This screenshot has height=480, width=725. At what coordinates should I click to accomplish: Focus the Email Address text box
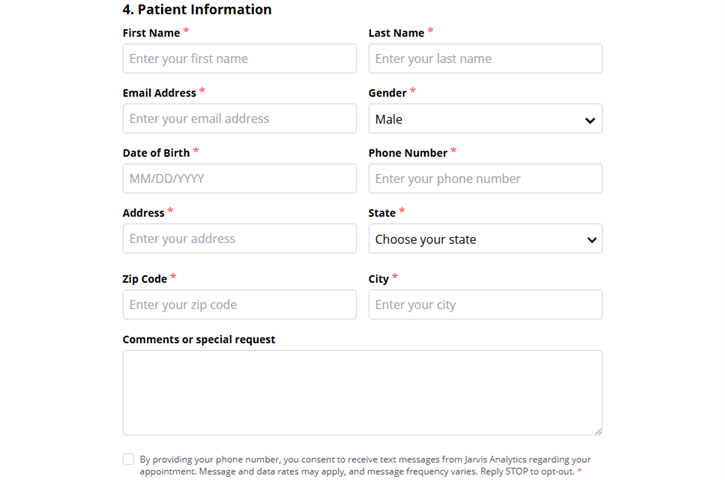point(239,119)
